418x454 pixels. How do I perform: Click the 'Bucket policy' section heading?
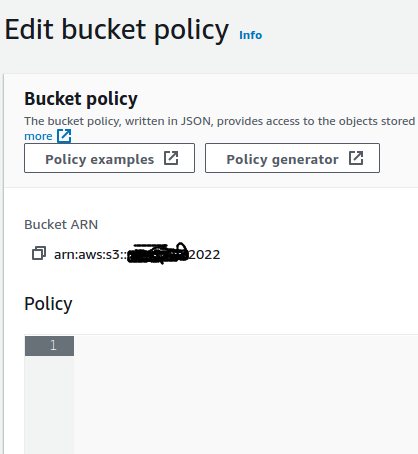pos(81,99)
